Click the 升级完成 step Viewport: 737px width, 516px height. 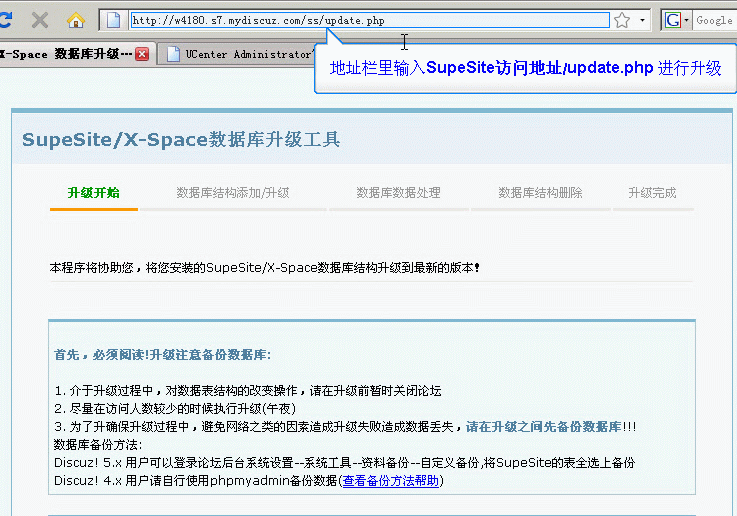pos(651,193)
